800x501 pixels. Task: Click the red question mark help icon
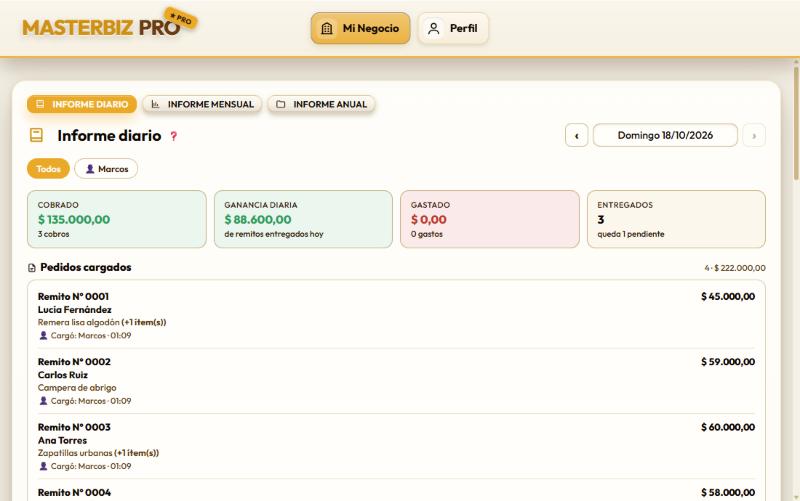coord(173,136)
